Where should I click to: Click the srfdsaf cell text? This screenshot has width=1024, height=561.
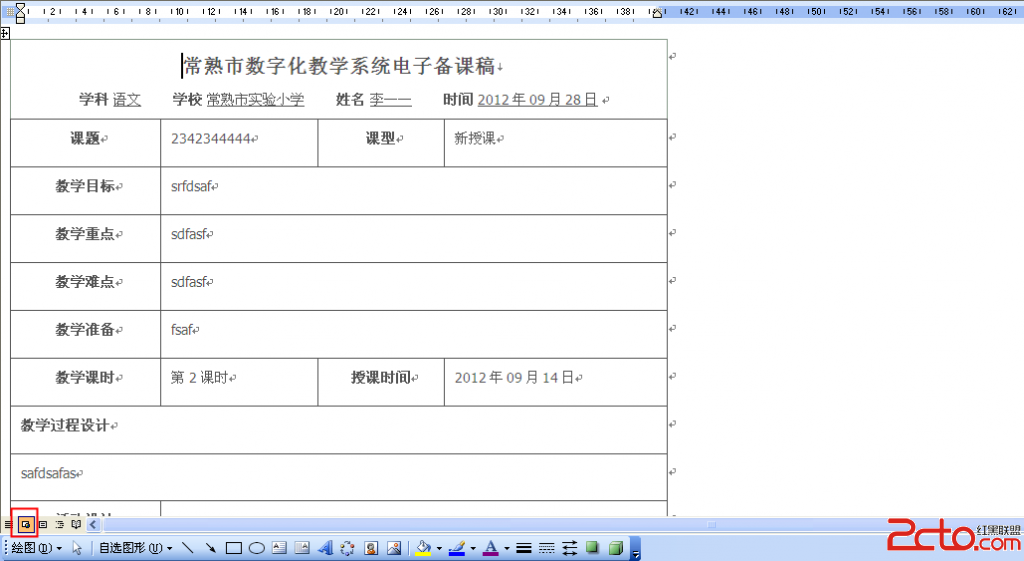[x=192, y=187]
